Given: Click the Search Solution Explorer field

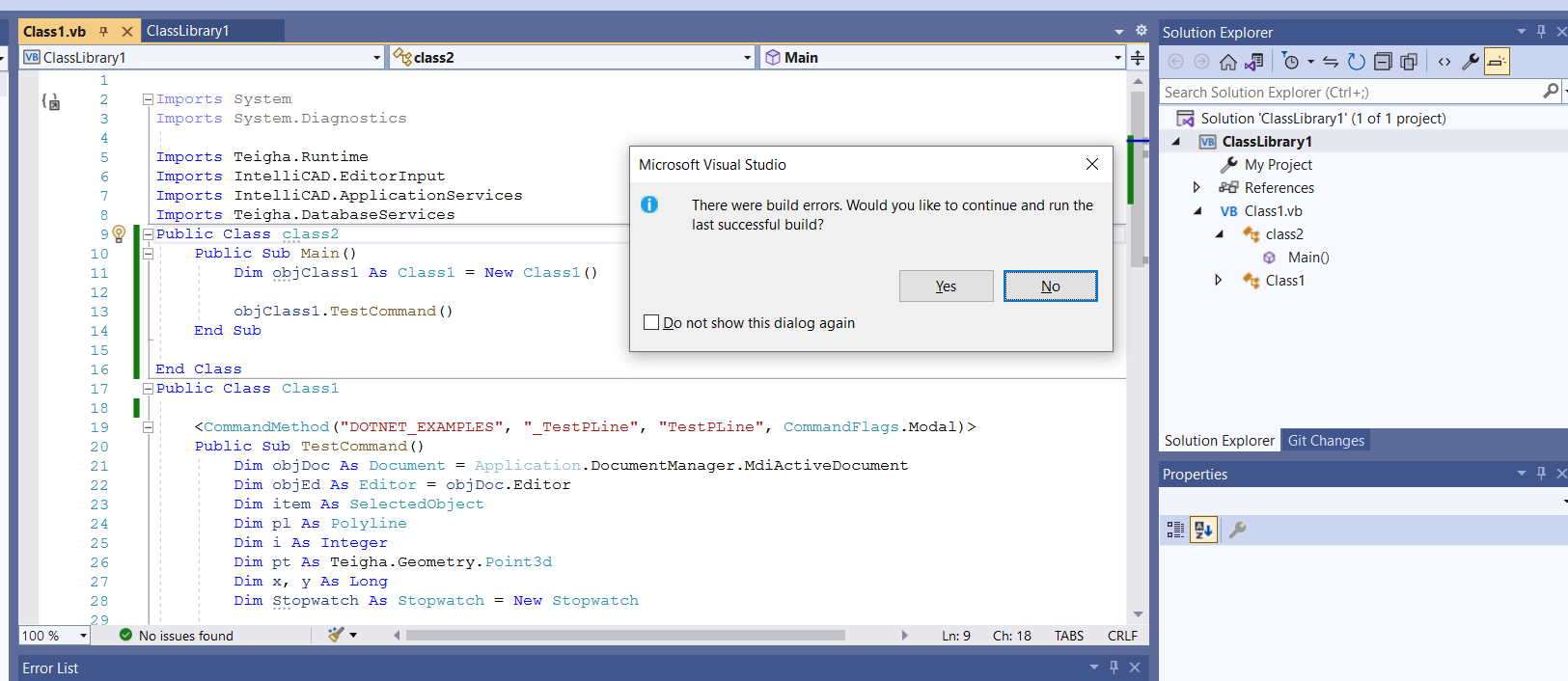Looking at the screenshot, I should (x=1351, y=92).
